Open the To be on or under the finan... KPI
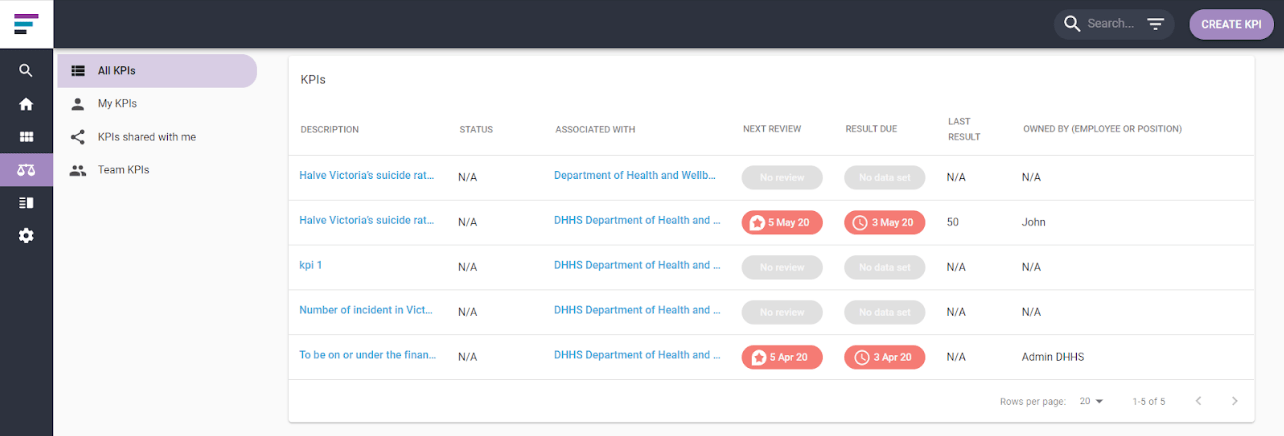Viewport: 1284px width, 436px height. (367, 355)
